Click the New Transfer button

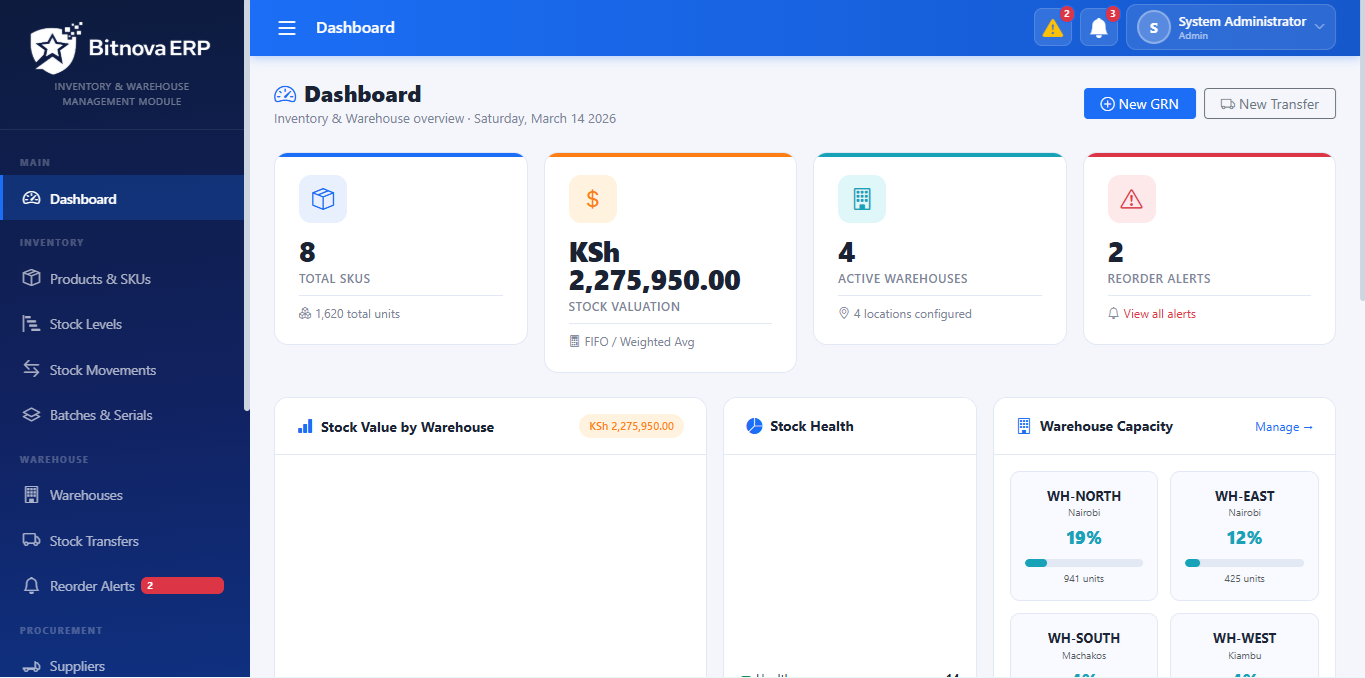(x=1270, y=104)
